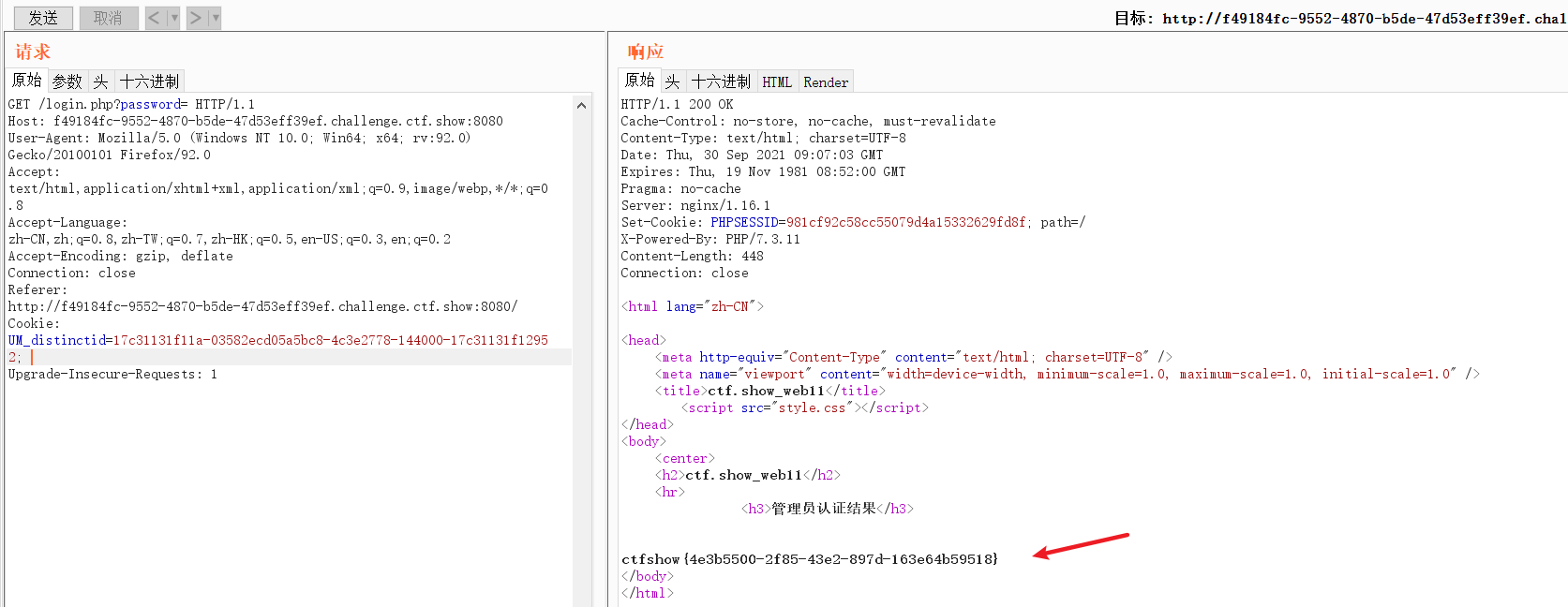The height and width of the screenshot is (607, 1568).
Task: Click the title tag ctf.show_web11 line
Action: click(770, 391)
